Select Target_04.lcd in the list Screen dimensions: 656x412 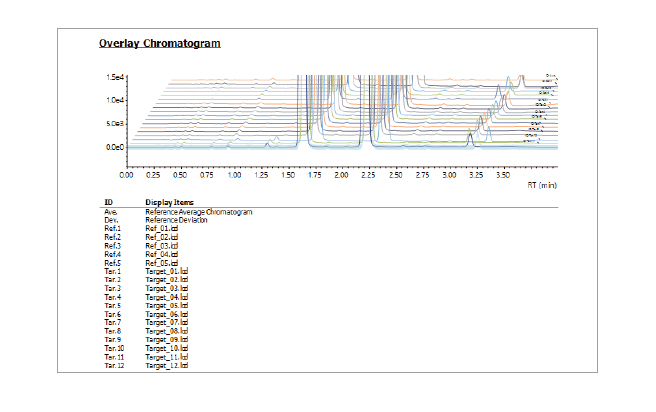coord(166,297)
